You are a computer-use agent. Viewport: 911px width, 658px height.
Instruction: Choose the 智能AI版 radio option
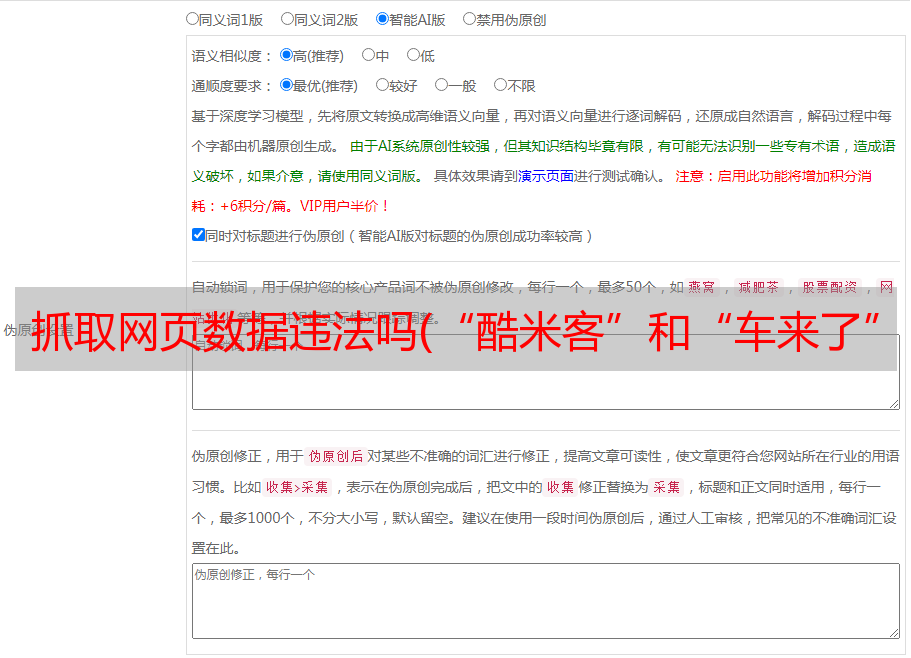(x=382, y=19)
